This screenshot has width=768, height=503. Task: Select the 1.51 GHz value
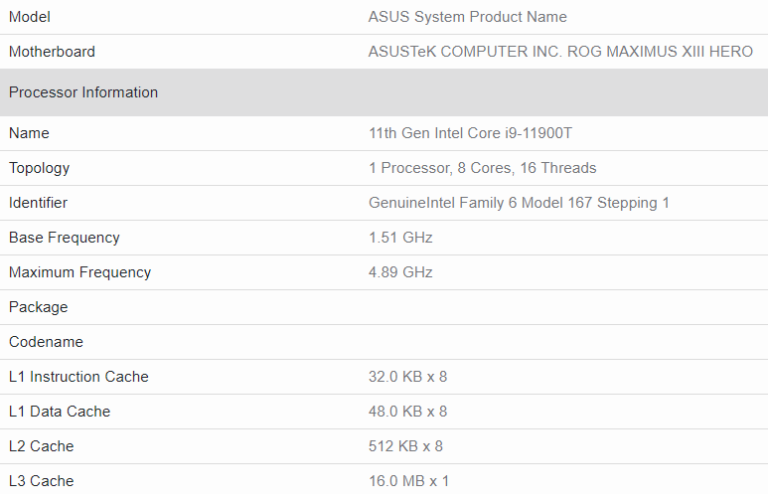tap(400, 238)
